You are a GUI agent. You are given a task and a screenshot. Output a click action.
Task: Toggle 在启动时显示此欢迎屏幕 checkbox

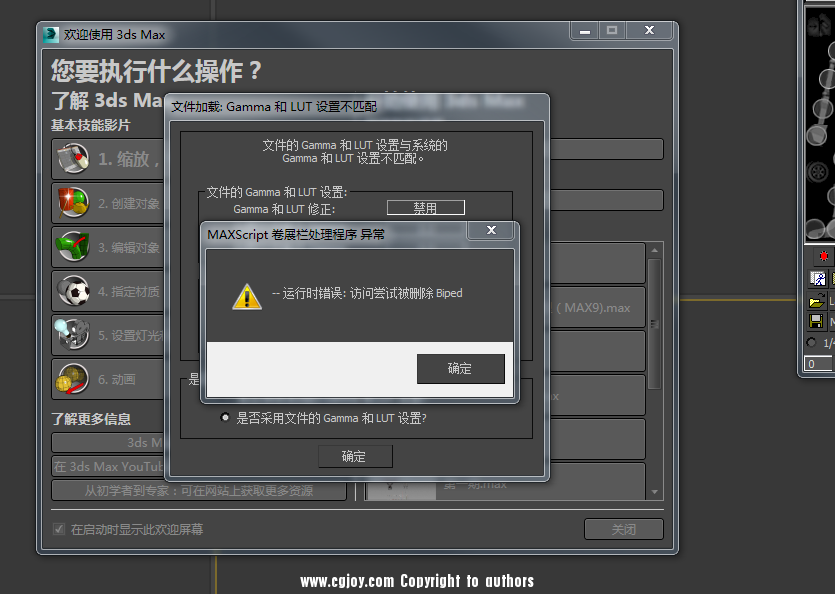pos(59,529)
